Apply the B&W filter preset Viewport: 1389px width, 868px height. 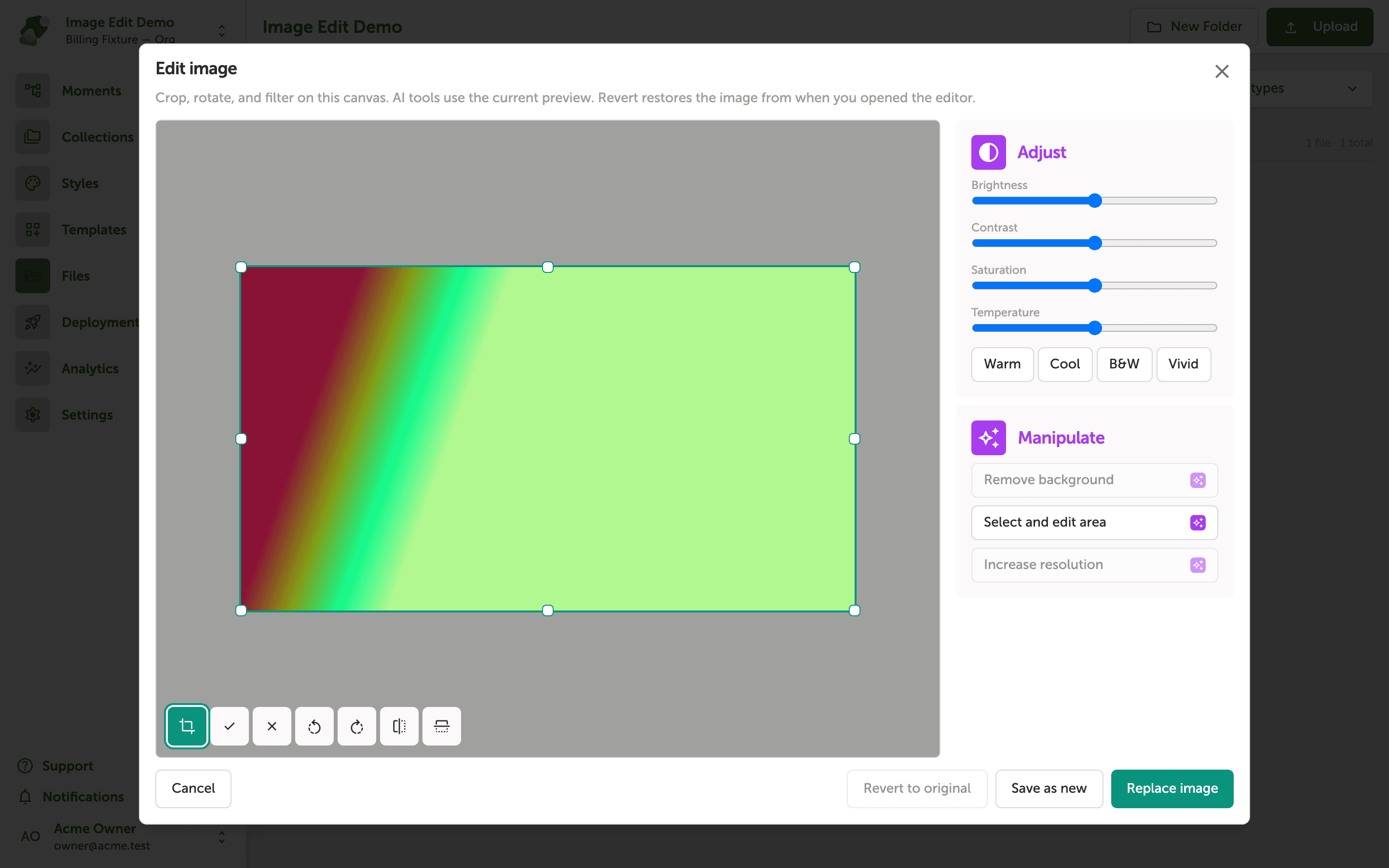pos(1124,364)
